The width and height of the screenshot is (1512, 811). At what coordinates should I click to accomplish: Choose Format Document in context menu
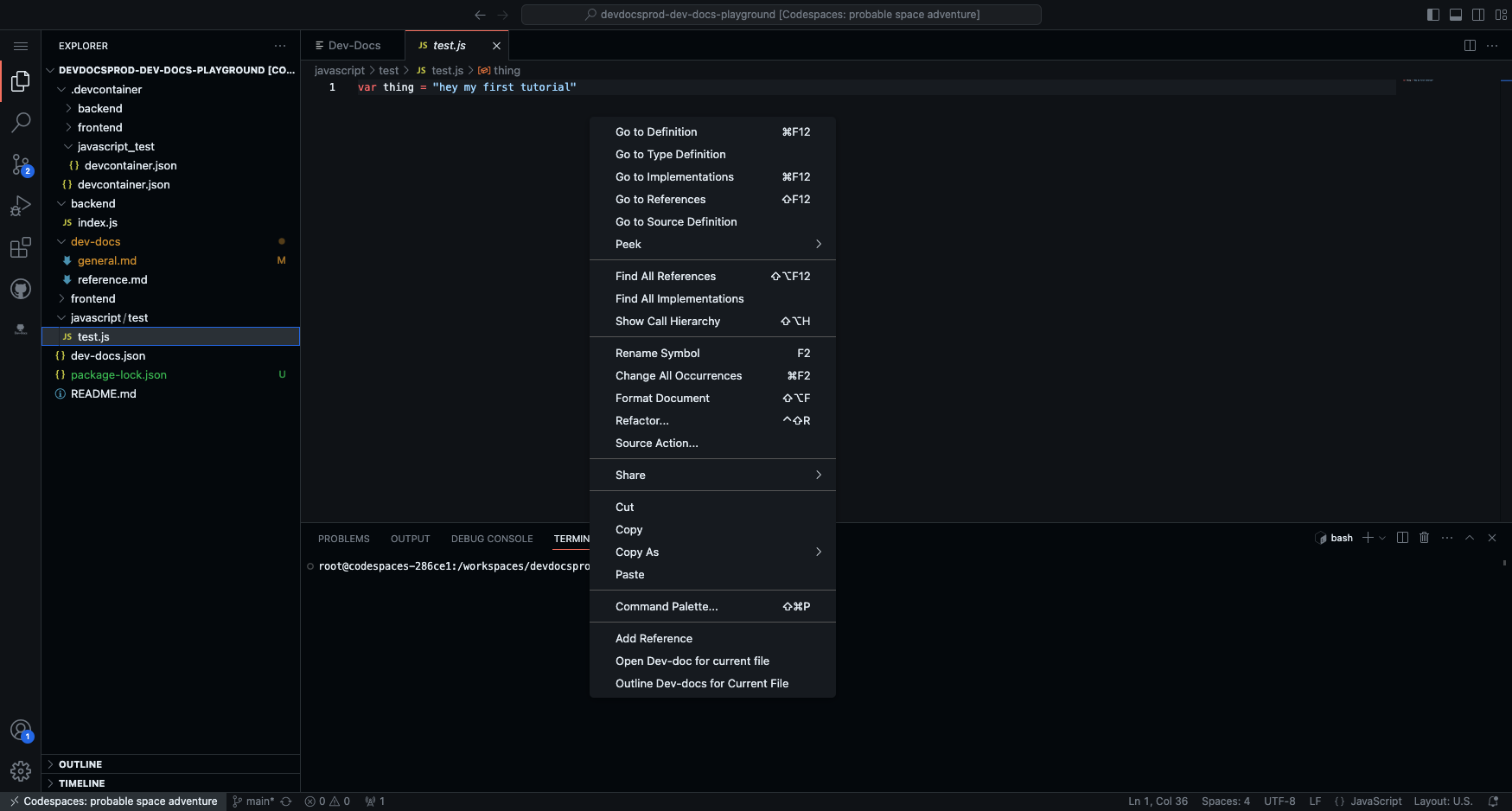tap(662, 399)
